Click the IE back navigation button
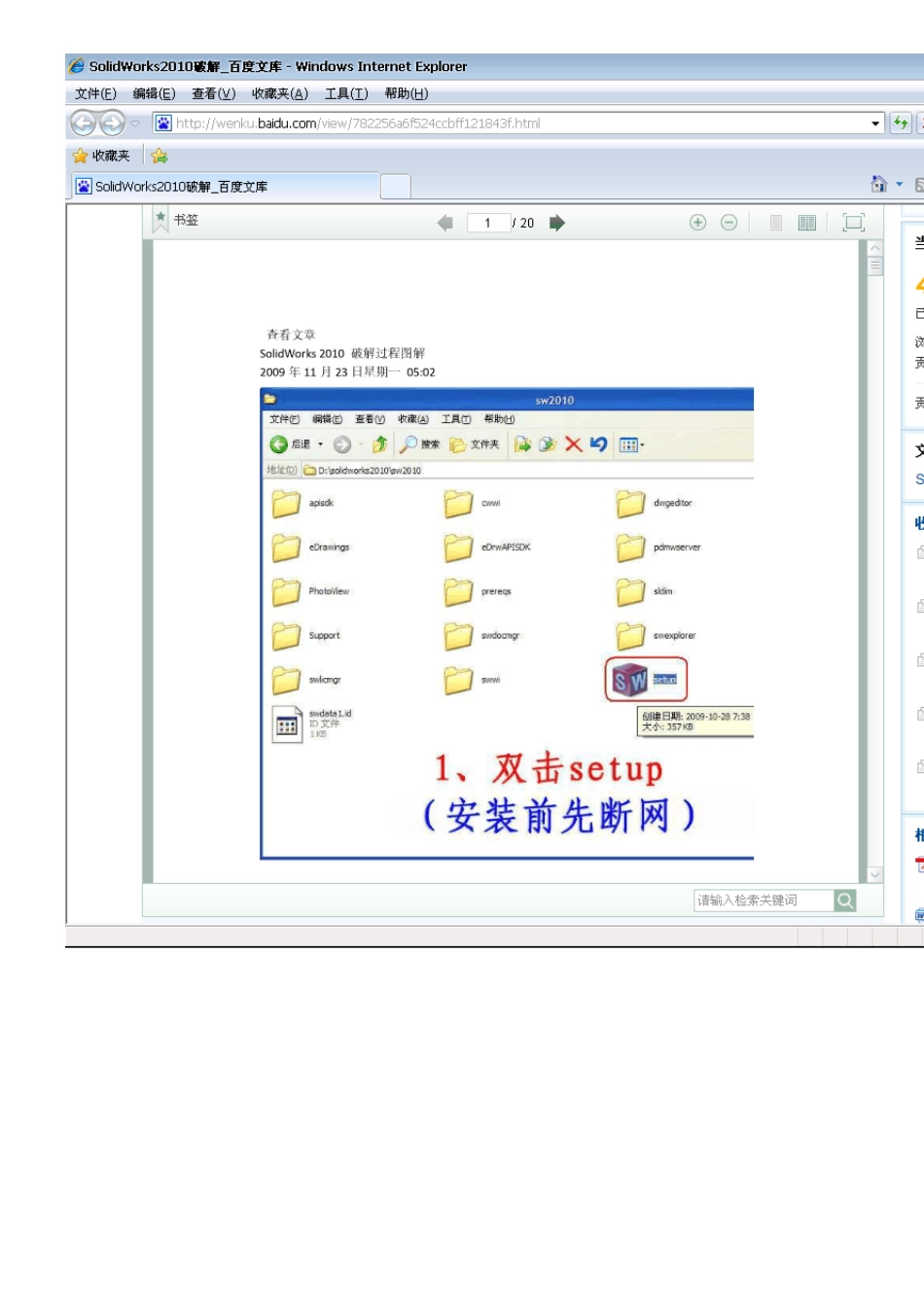The image size is (924, 1307). tap(84, 124)
